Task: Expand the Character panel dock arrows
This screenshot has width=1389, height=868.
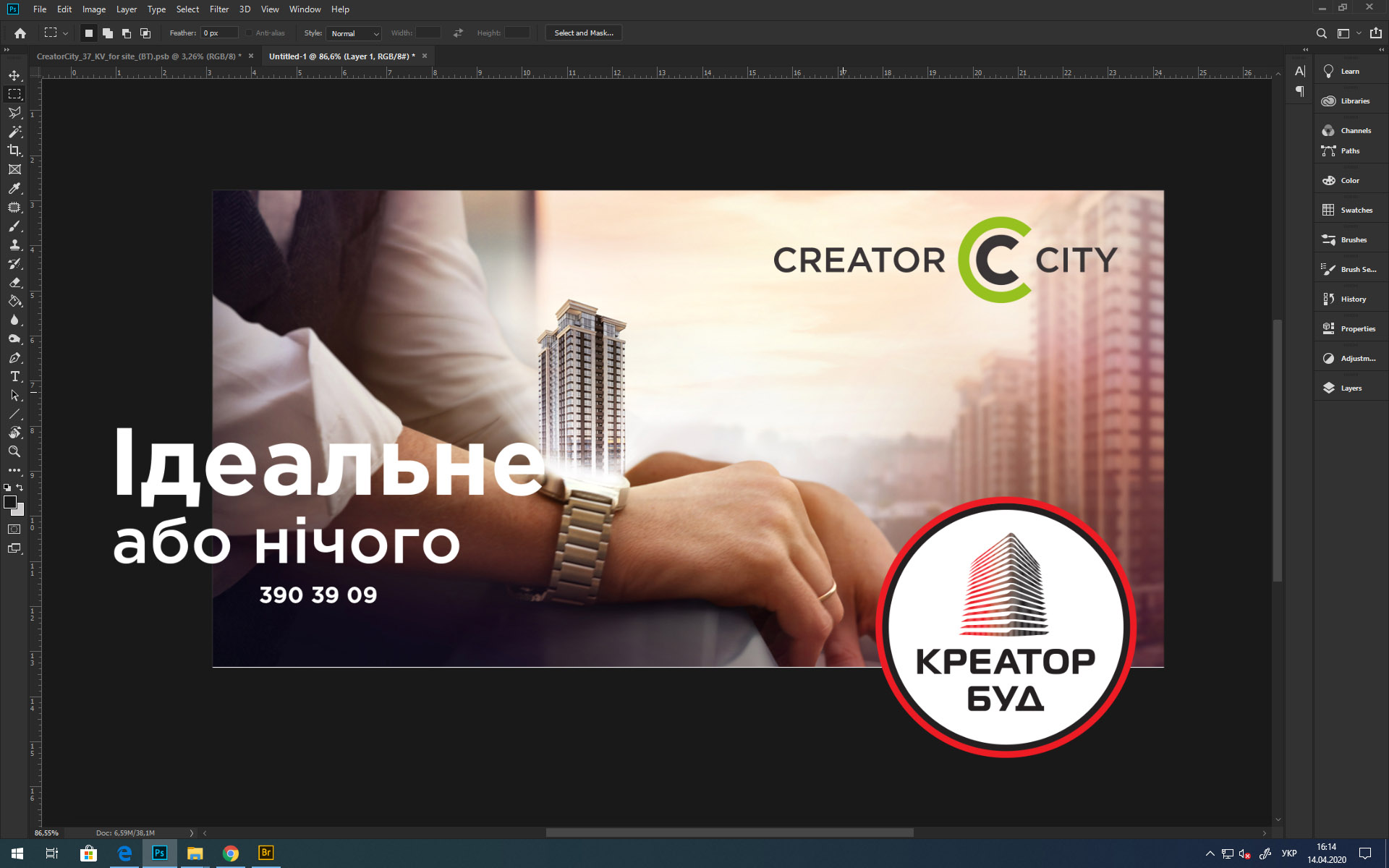Action: [1306, 50]
